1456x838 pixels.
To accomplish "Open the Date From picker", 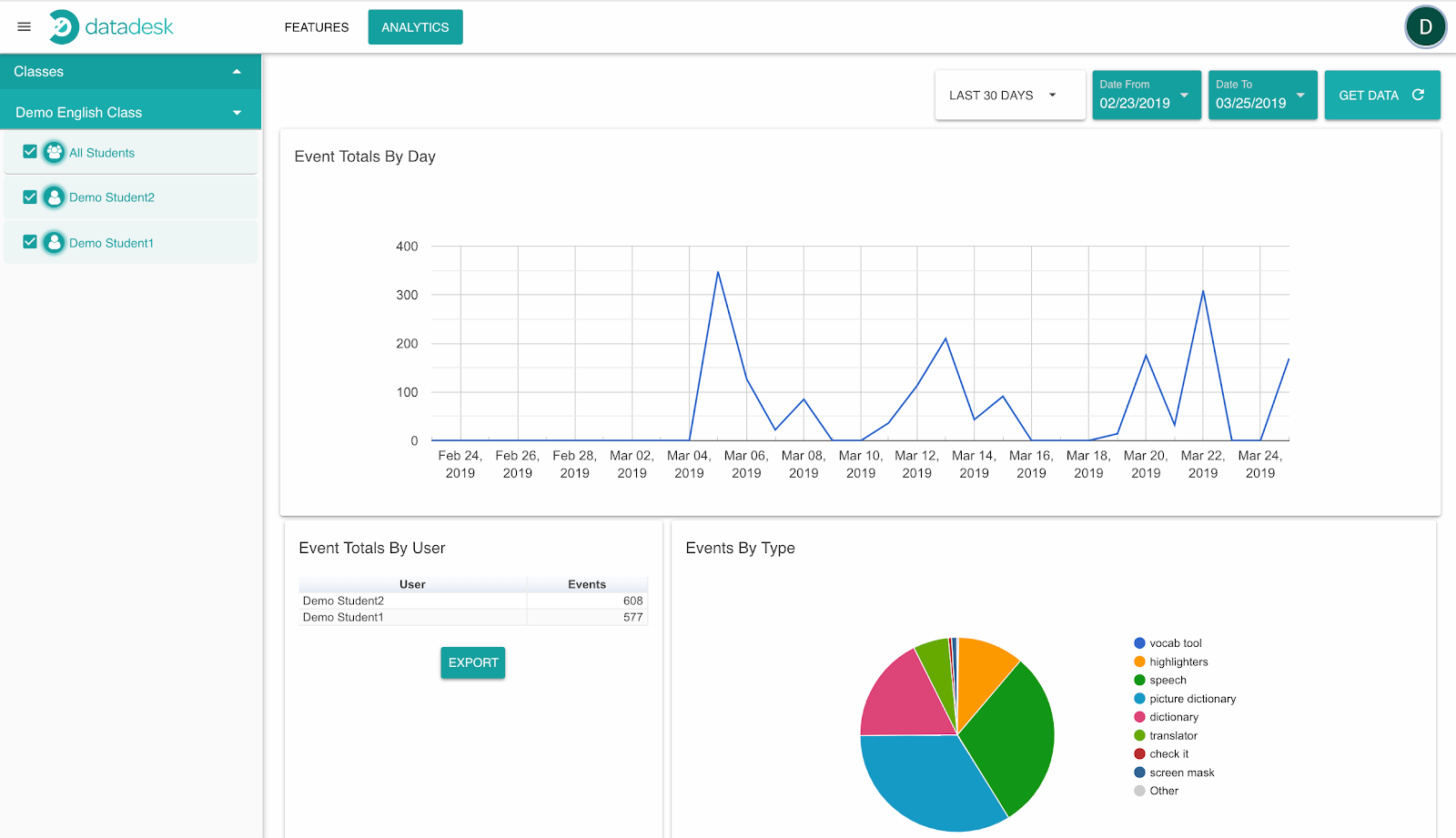I will click(x=1147, y=95).
